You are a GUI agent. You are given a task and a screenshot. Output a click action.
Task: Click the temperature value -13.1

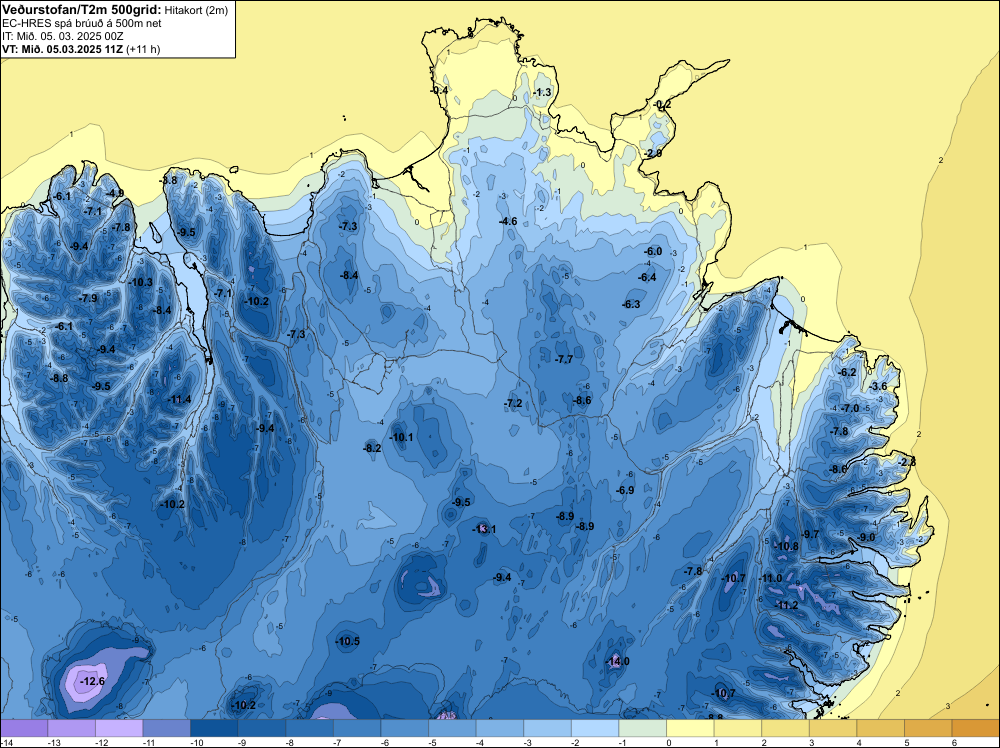[484, 529]
